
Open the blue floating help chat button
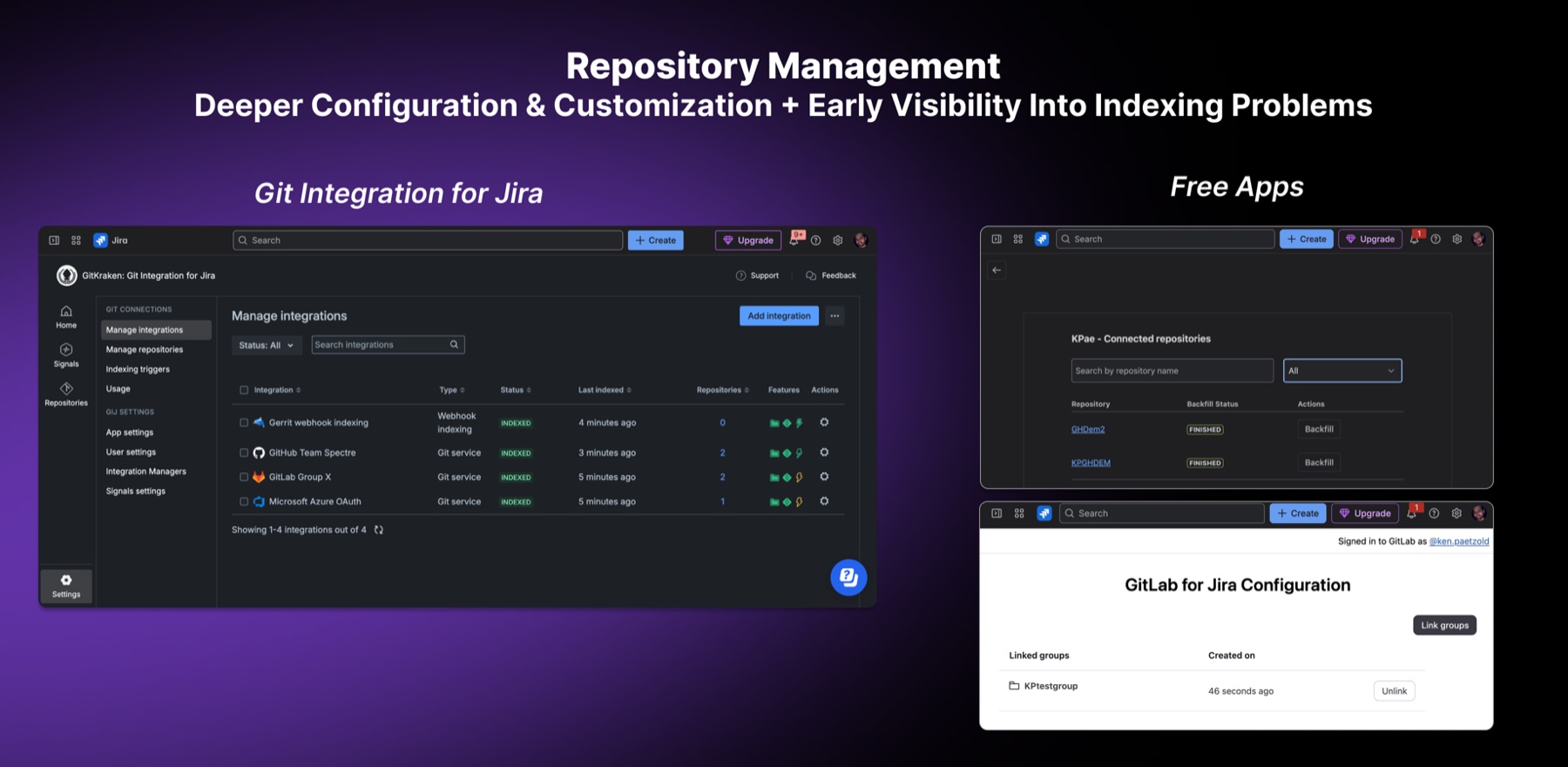coord(848,577)
